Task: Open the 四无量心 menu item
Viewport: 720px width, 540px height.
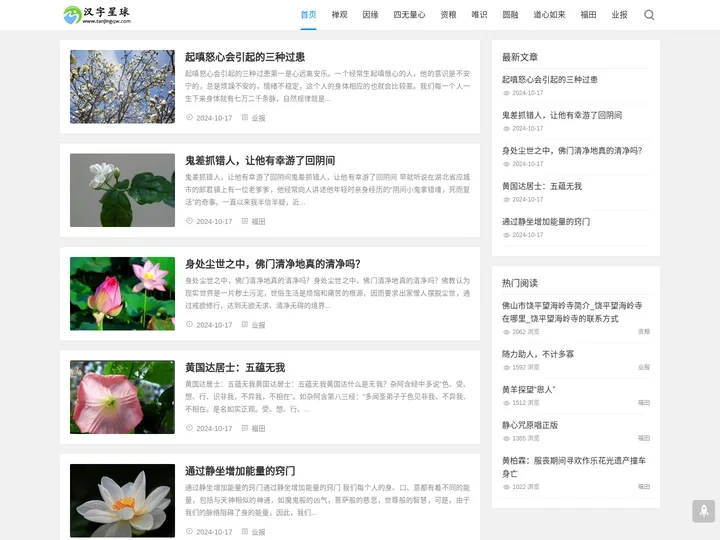Action: coord(409,15)
